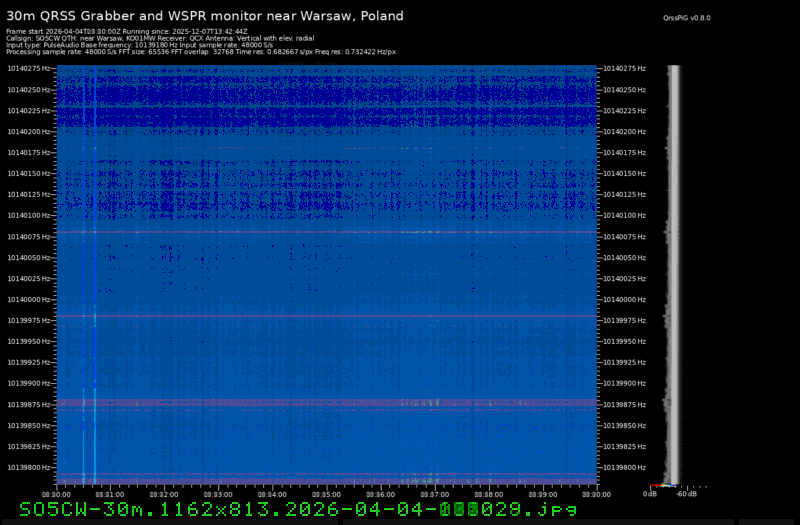The image size is (800, 525).
Task: Click the 10139950 Hz label on the right axis
Action: point(624,341)
